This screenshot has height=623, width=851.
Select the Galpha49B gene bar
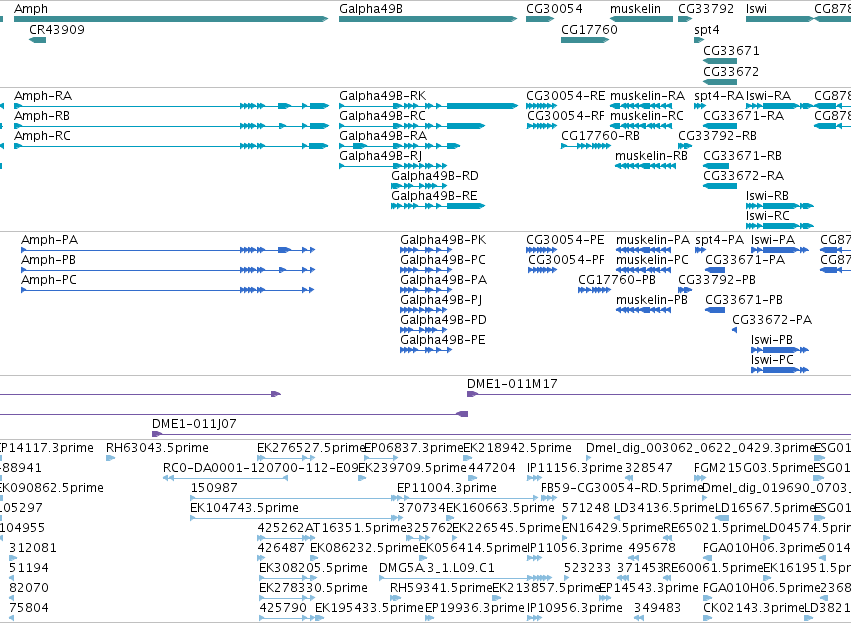428,19
